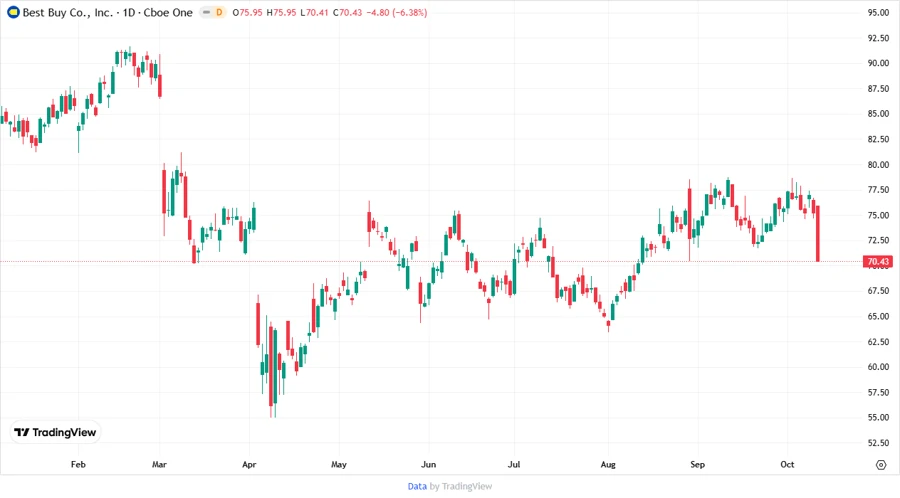900x498 pixels.
Task: Click the Jun label on time axis
Action: [x=428, y=464]
